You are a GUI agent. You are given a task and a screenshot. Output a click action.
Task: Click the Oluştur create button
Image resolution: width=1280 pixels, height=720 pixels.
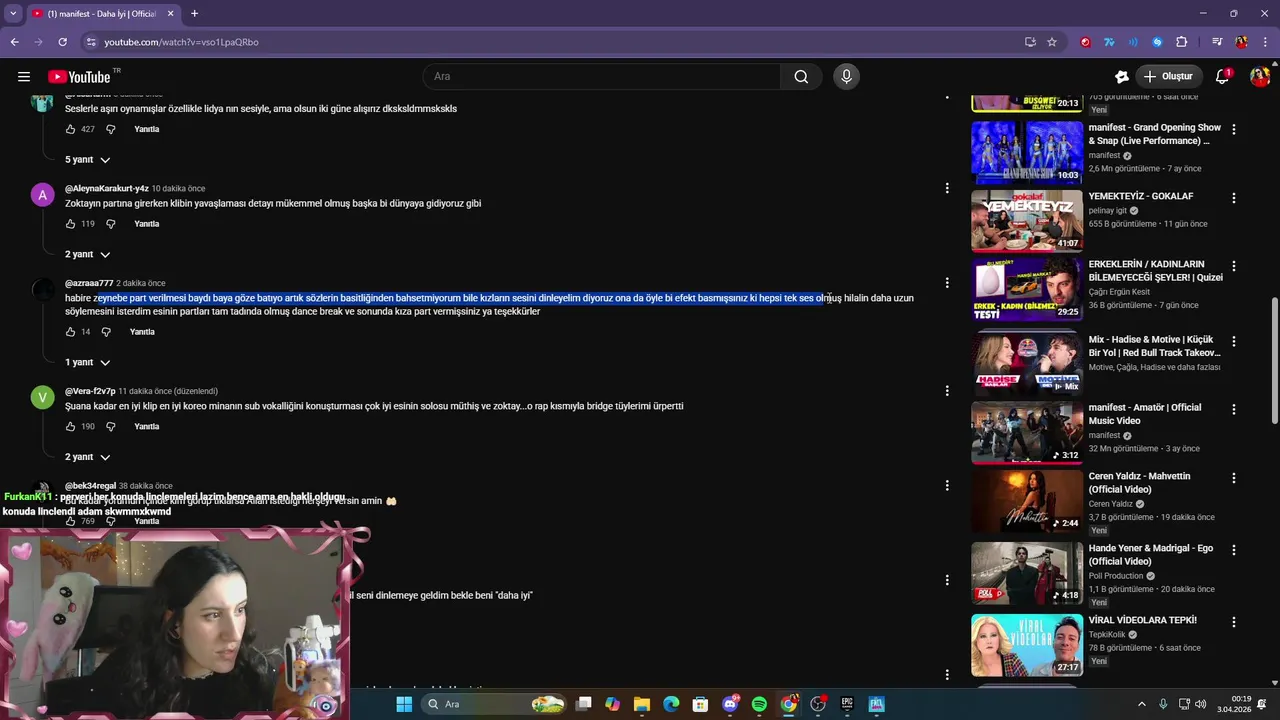[x=1168, y=76]
